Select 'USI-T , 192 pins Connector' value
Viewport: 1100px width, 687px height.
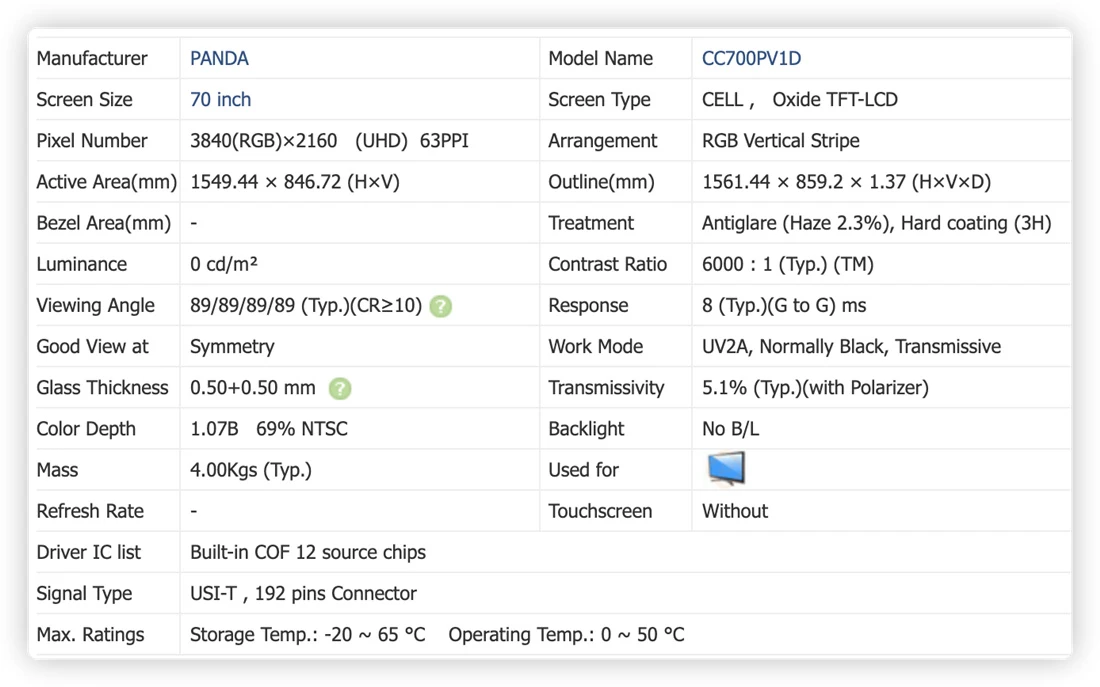tap(303, 594)
